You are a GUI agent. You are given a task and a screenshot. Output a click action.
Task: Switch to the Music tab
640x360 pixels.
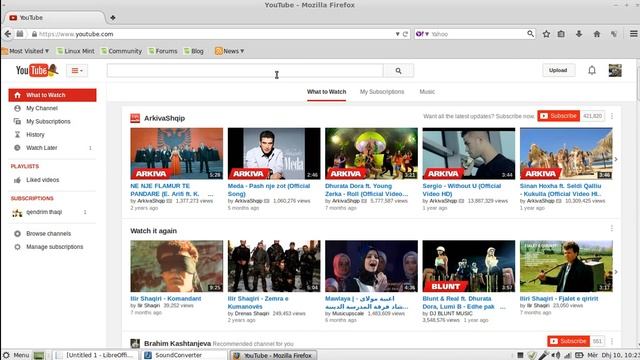[x=427, y=92]
